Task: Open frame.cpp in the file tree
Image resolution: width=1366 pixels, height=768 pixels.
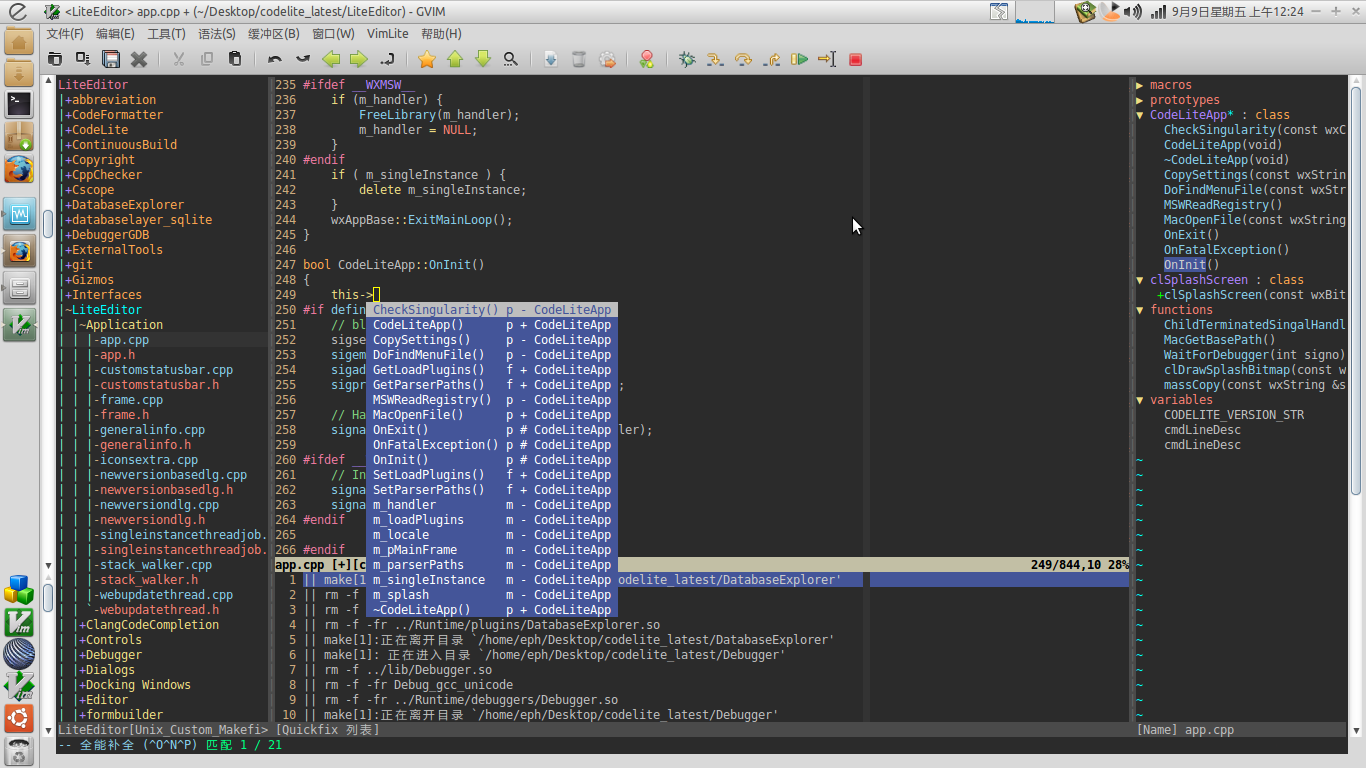Action: (x=131, y=400)
